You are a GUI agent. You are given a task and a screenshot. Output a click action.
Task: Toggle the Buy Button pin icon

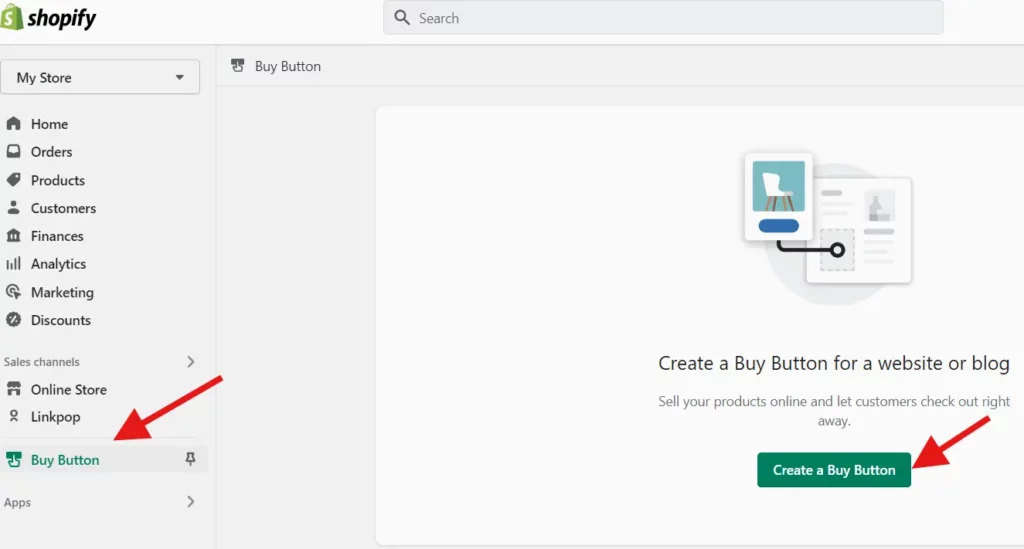[x=190, y=460]
